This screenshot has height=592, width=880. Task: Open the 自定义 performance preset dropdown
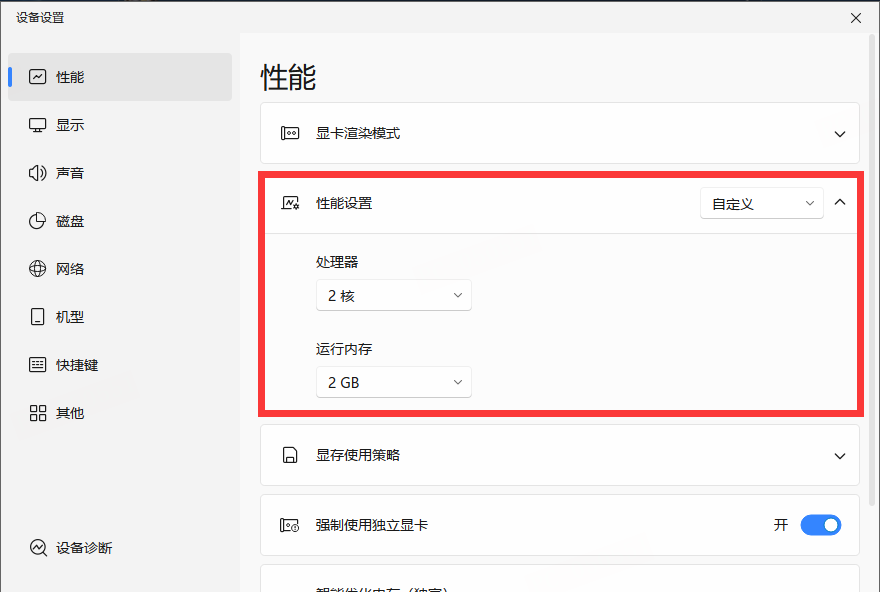pos(761,203)
